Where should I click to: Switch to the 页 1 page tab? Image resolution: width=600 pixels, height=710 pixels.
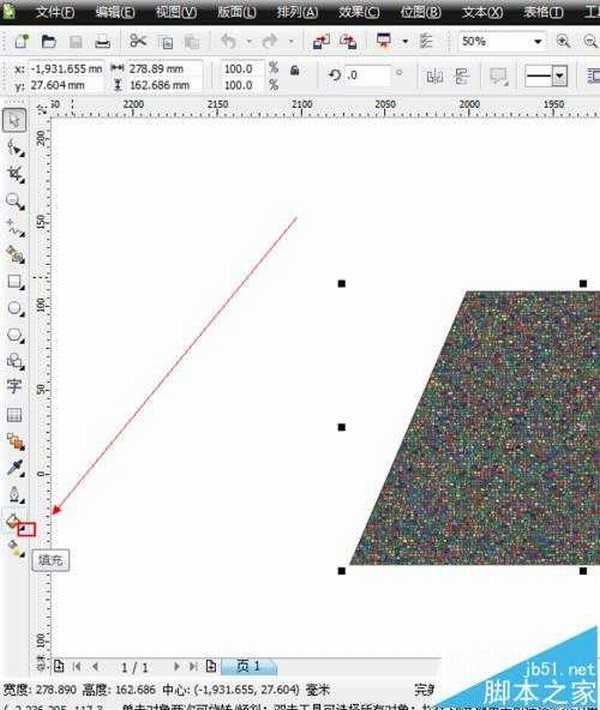pos(248,666)
